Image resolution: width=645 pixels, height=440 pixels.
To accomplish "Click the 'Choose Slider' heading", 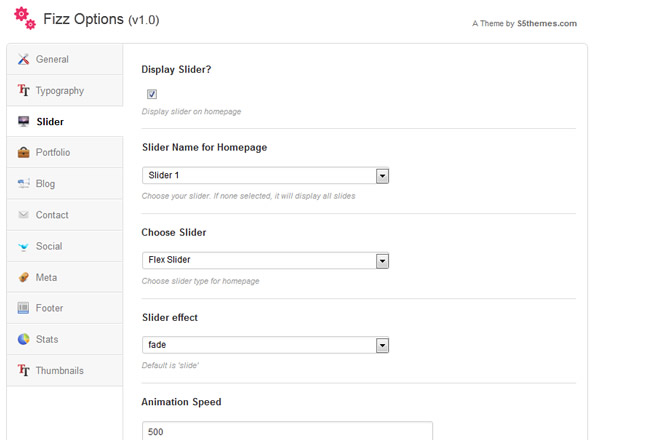I will click(x=174, y=232).
